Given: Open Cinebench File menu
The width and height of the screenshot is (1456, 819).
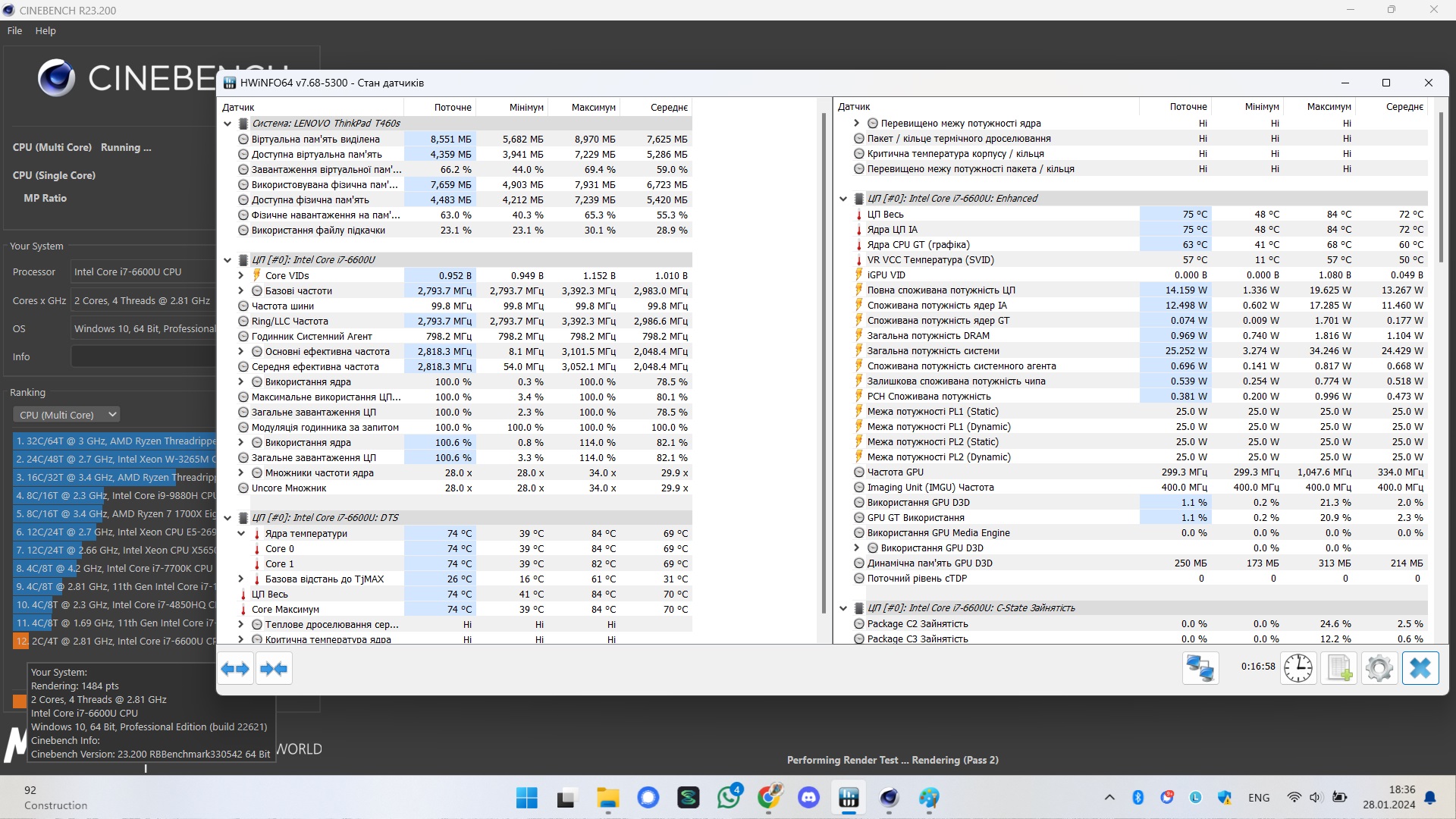Looking at the screenshot, I should (14, 31).
